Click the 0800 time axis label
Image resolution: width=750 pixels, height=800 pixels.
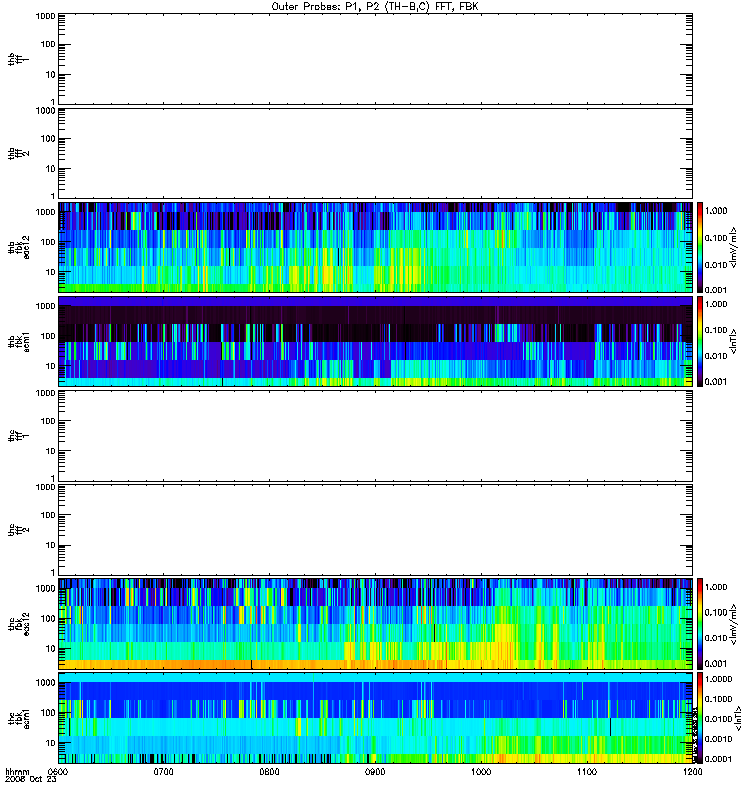pyautogui.click(x=269, y=771)
